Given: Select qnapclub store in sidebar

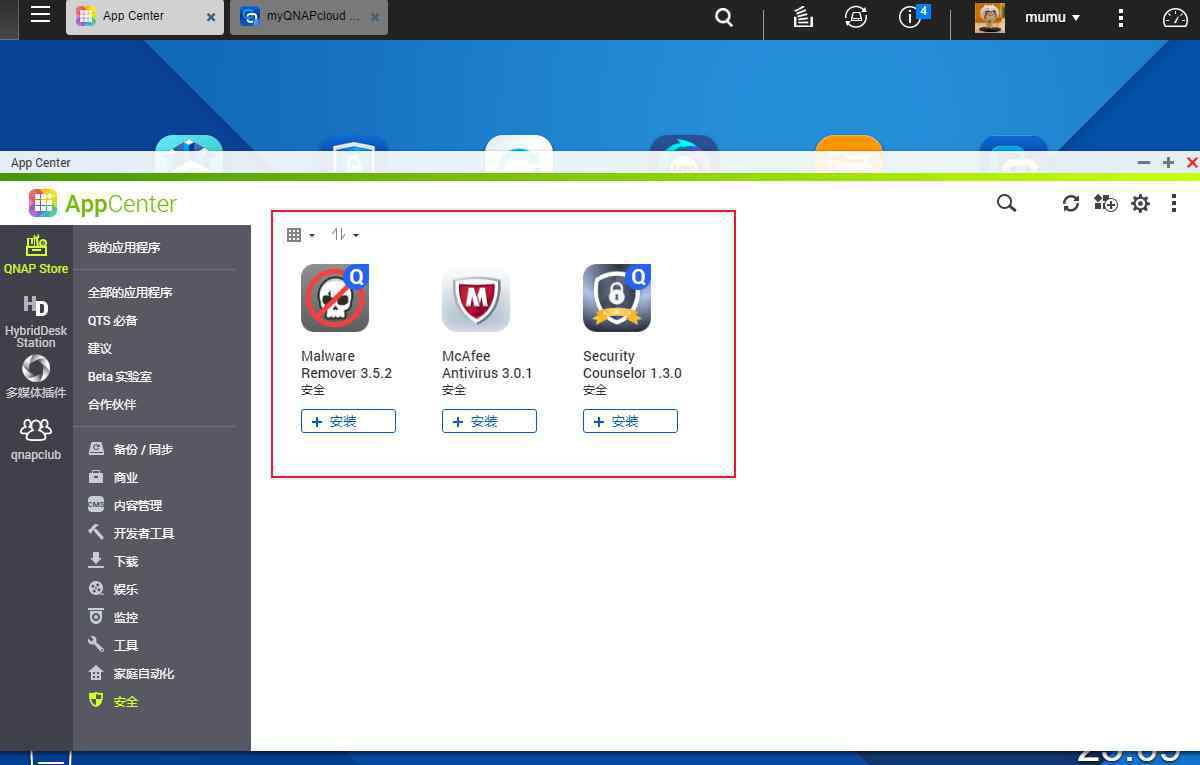Looking at the screenshot, I should 36,439.
